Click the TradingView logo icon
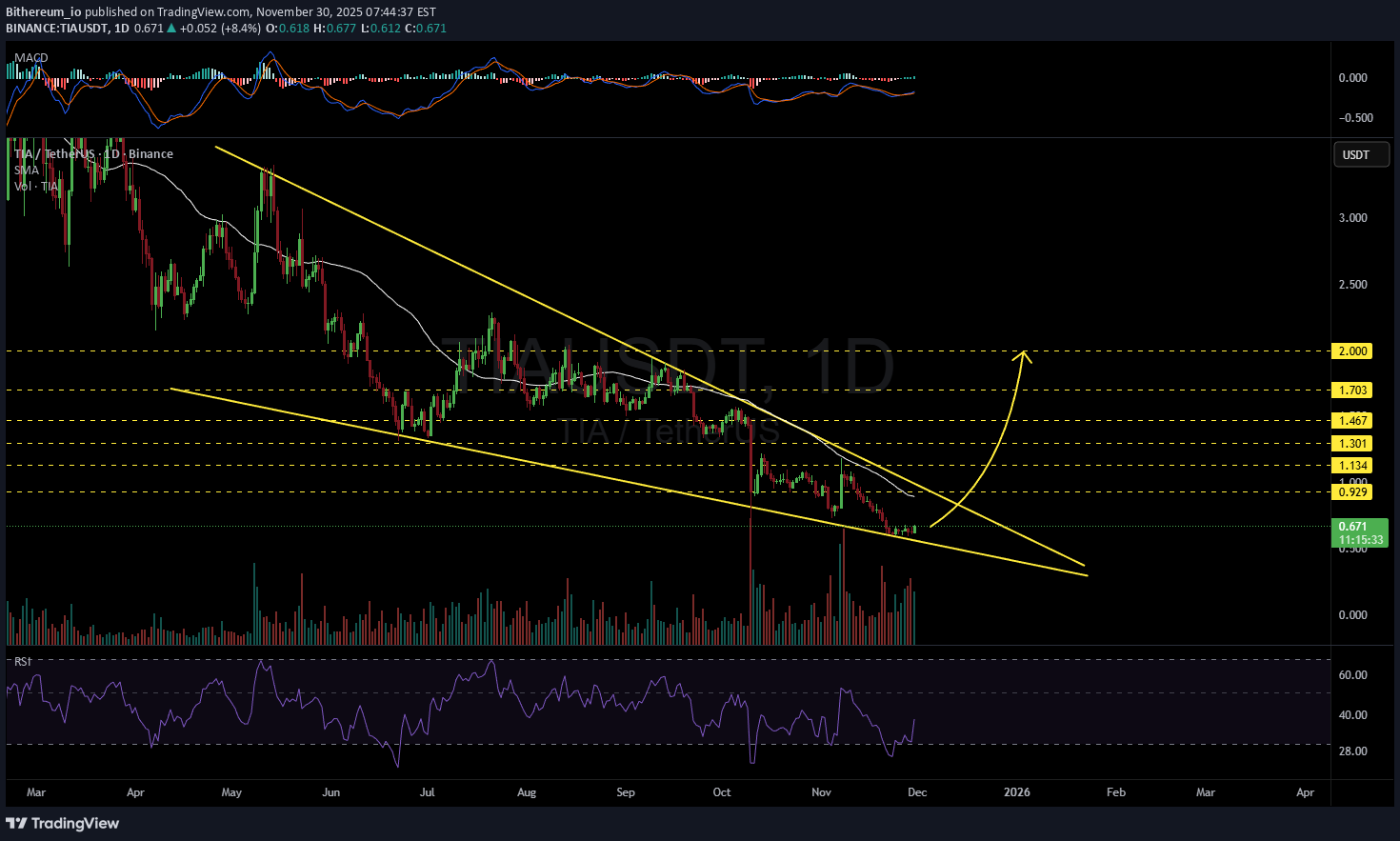This screenshot has height=841, width=1400. coord(16,823)
